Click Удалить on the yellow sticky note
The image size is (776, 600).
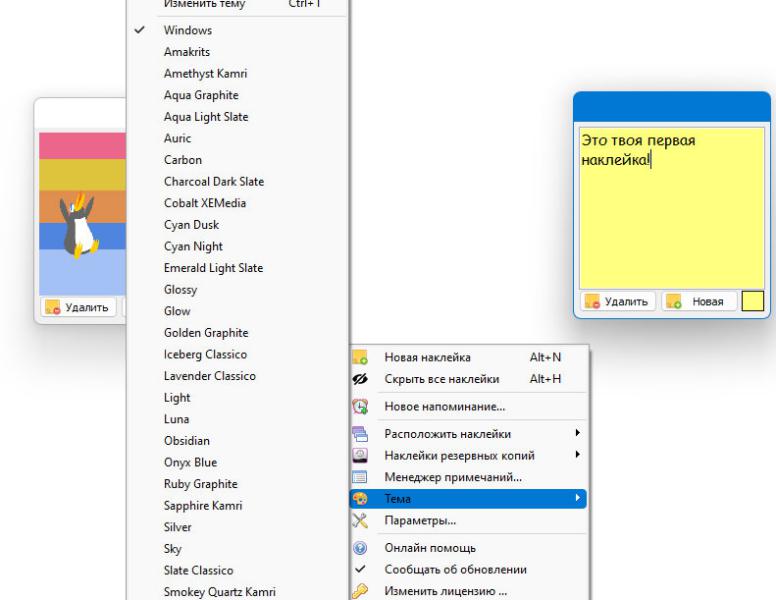coord(618,301)
